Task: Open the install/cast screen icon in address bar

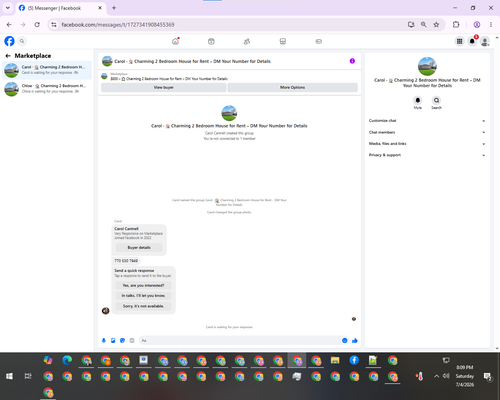Action: pos(411,24)
